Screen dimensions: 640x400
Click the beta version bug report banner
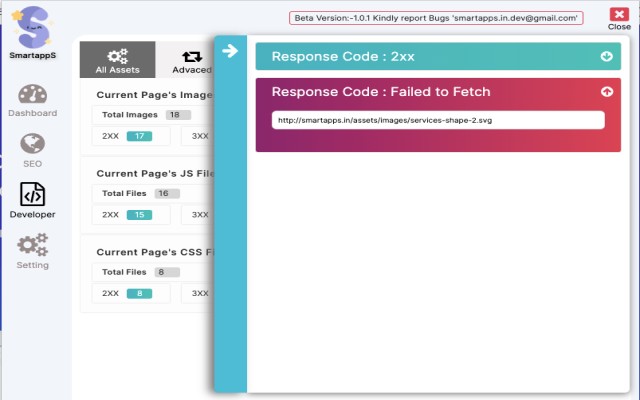[437, 18]
